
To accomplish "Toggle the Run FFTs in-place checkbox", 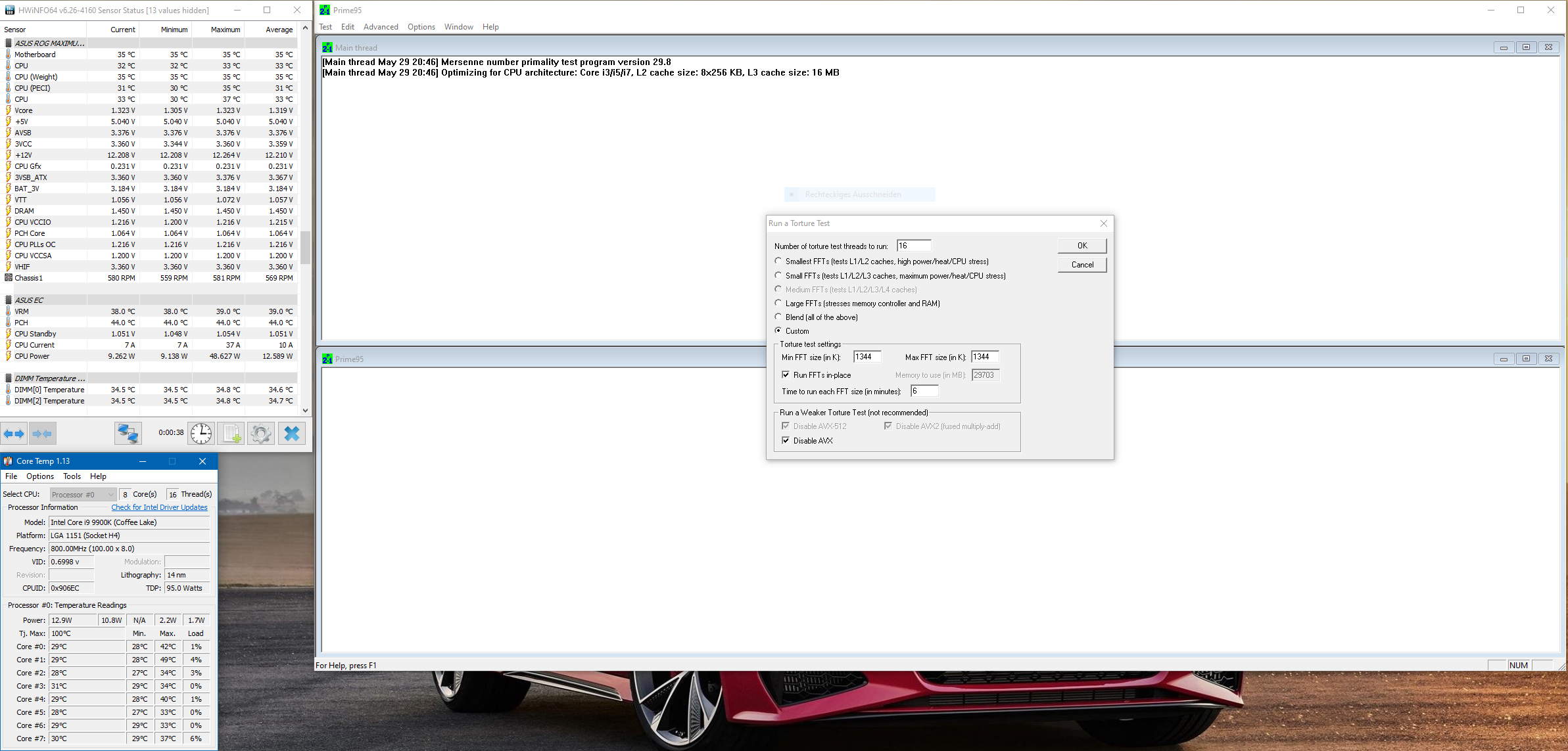I will 786,375.
